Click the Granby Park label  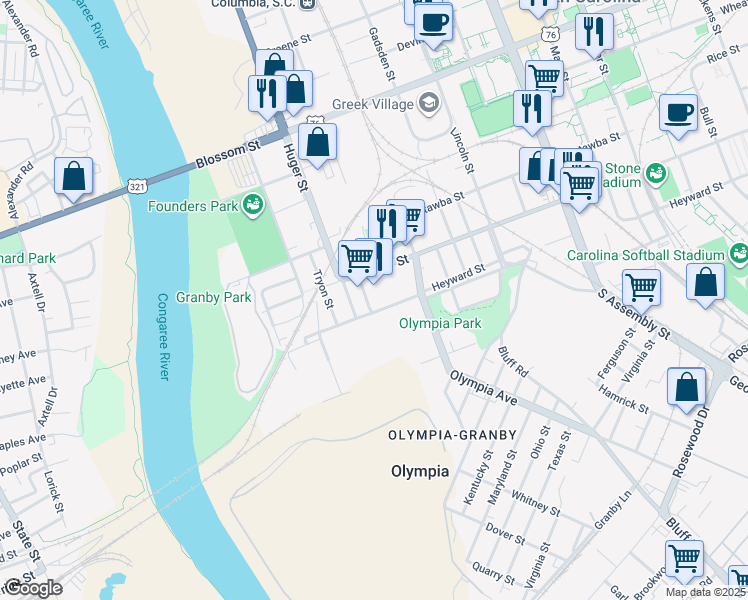(214, 298)
